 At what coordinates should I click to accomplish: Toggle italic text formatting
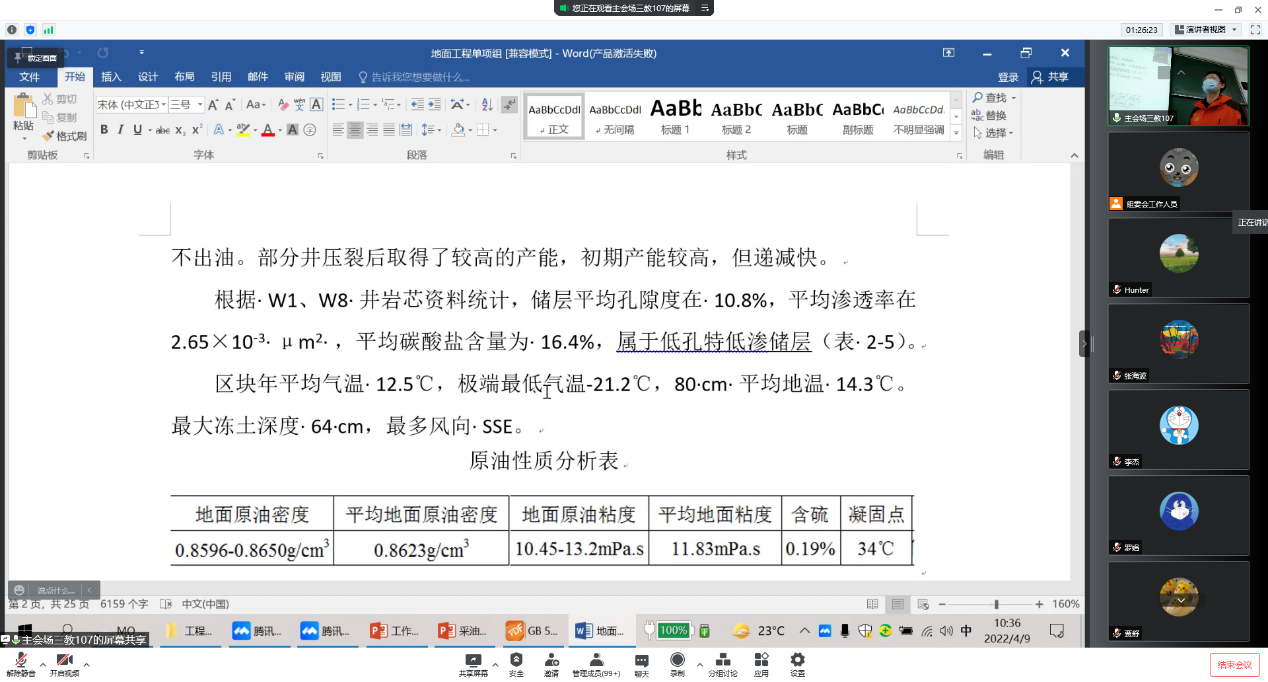[120, 130]
